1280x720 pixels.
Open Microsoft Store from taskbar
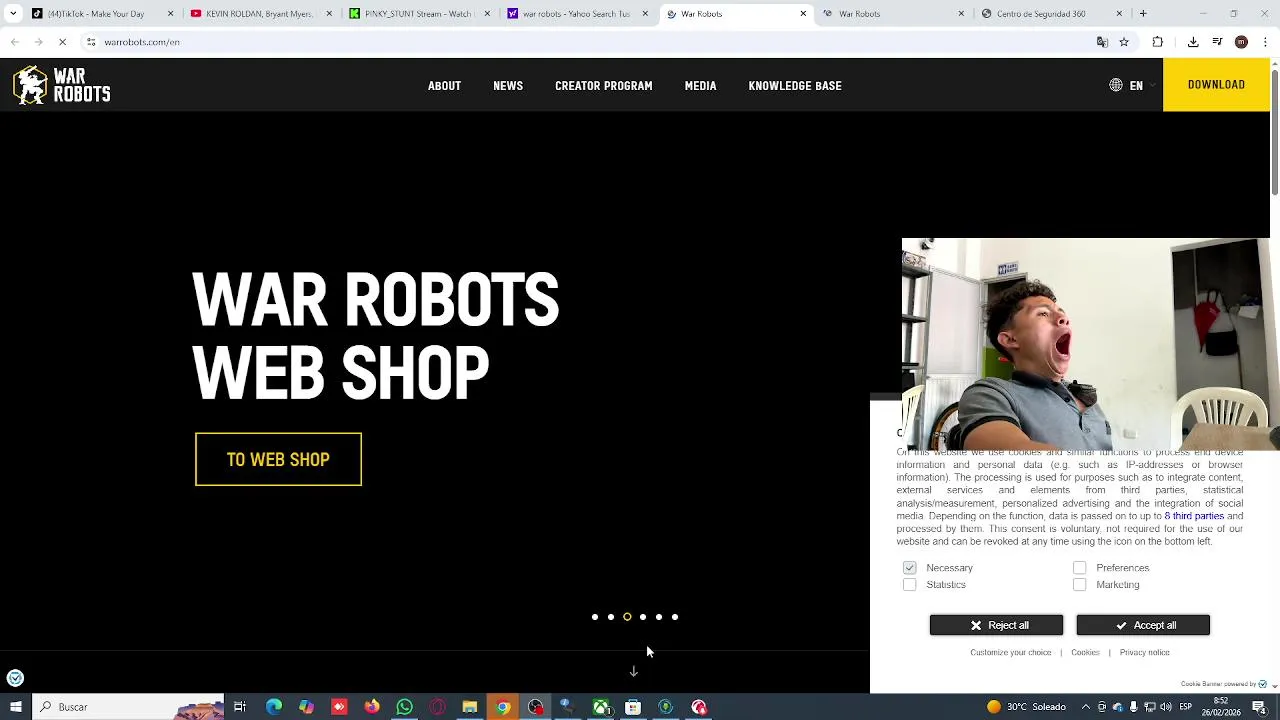633,707
